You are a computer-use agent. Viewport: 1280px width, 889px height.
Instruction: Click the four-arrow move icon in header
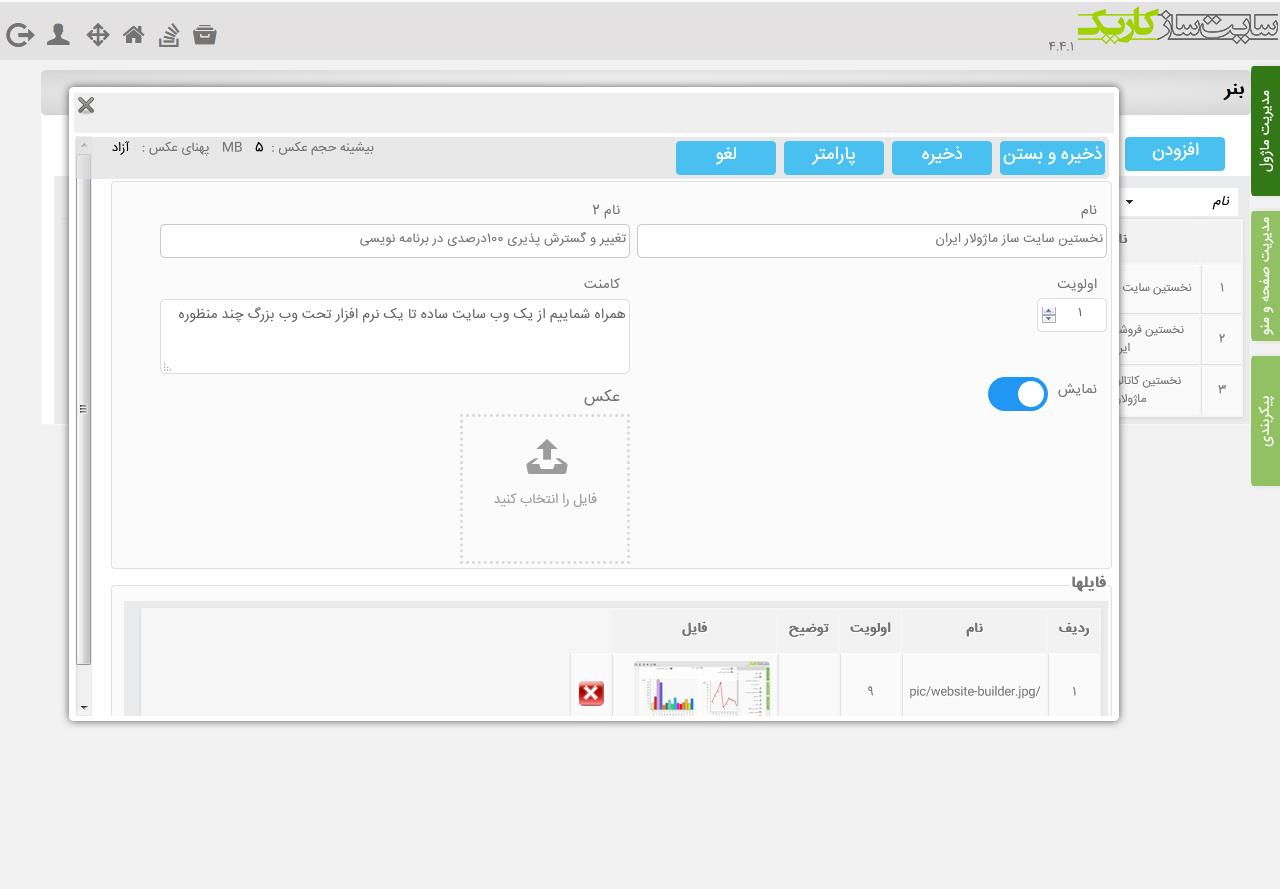click(x=97, y=35)
